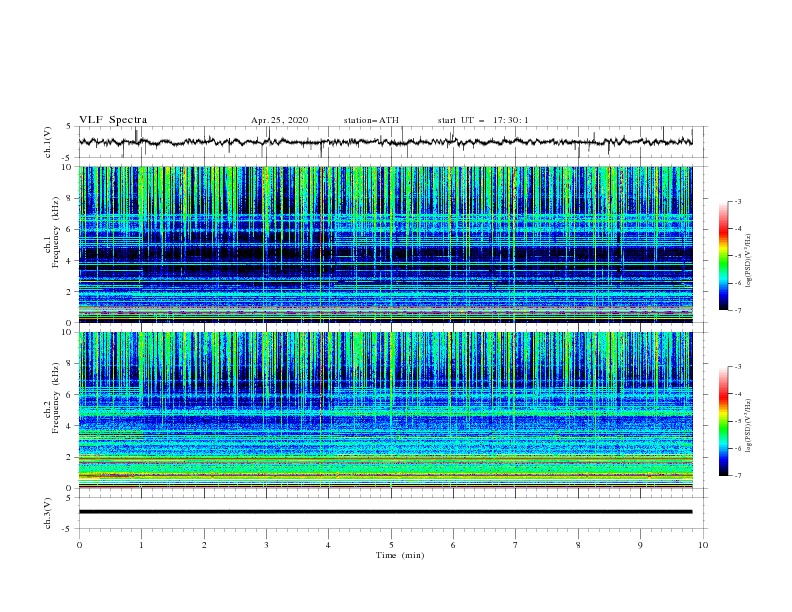The height and width of the screenshot is (612, 792).
Task: Click the "4" kHz tick on ch.1 frequency axis
Action: pos(69,261)
